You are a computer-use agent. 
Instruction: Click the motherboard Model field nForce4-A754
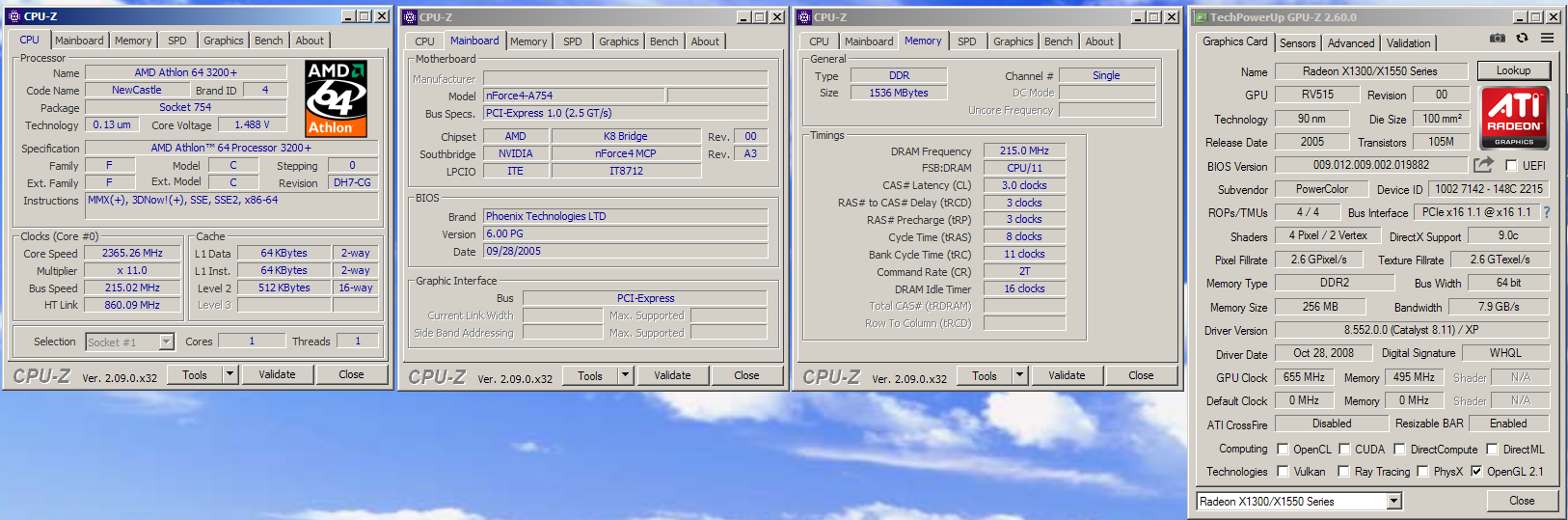[574, 96]
